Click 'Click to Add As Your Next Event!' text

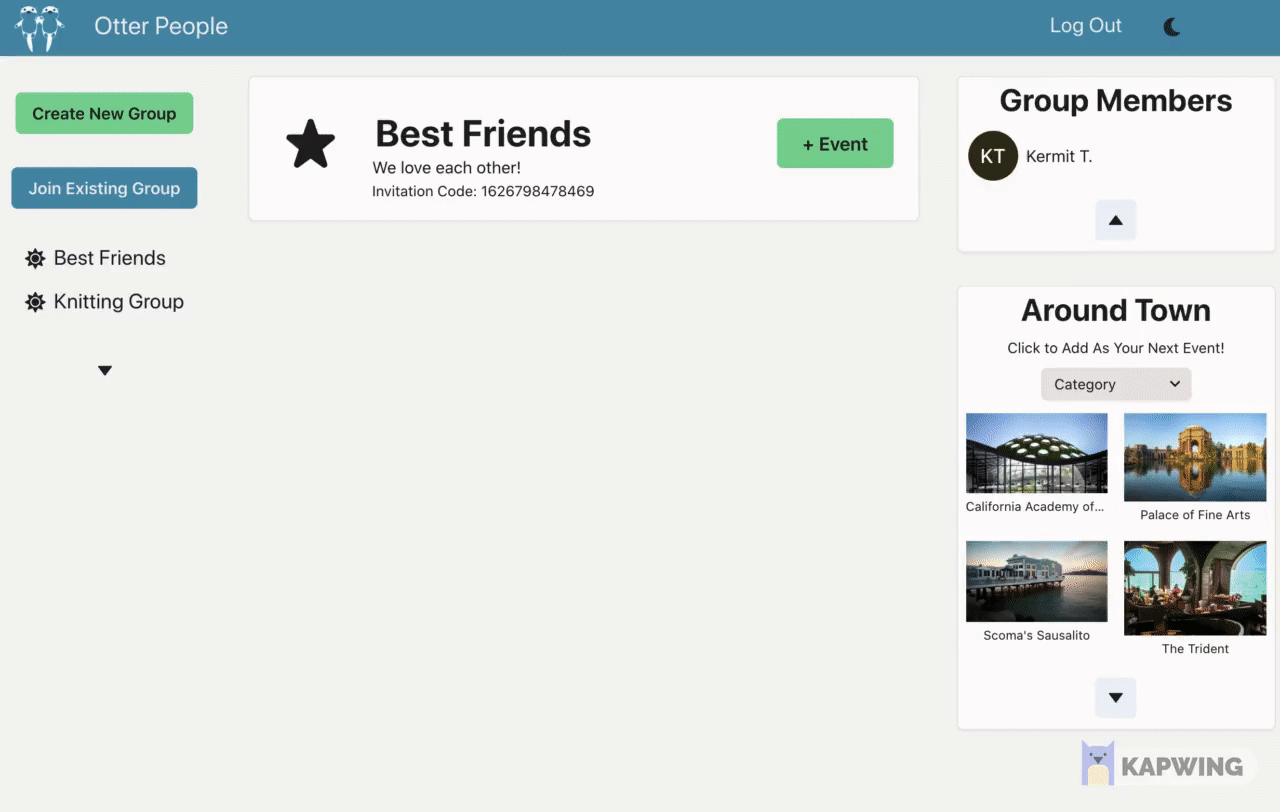pyautogui.click(x=1116, y=348)
